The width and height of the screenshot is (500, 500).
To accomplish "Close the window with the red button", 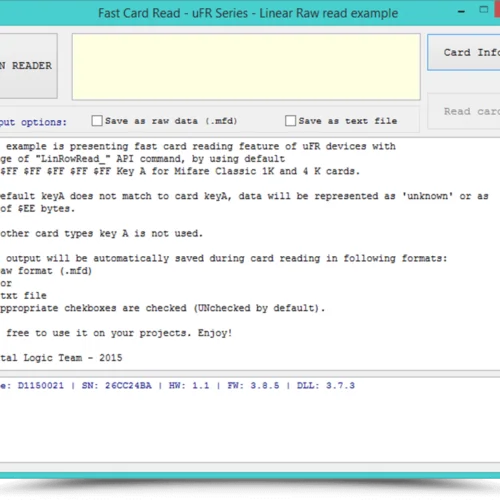I will point(497,9).
